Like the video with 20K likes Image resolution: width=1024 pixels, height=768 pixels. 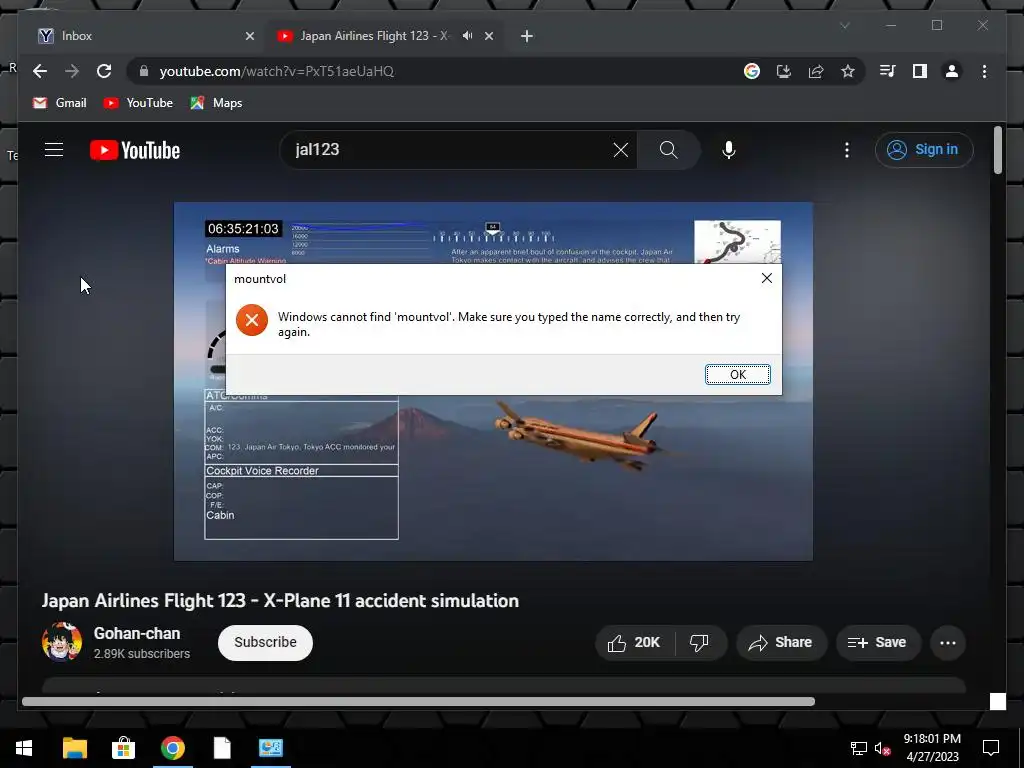[634, 643]
